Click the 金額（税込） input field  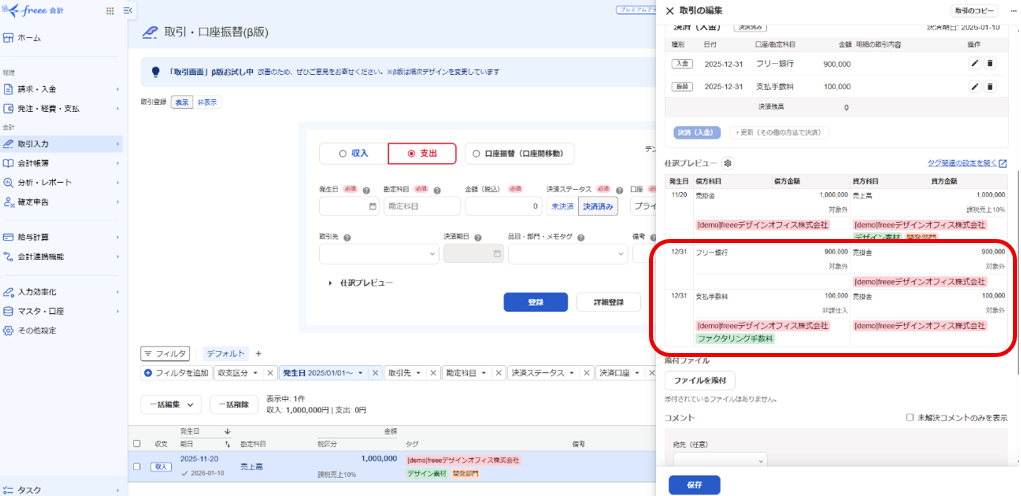(x=503, y=206)
